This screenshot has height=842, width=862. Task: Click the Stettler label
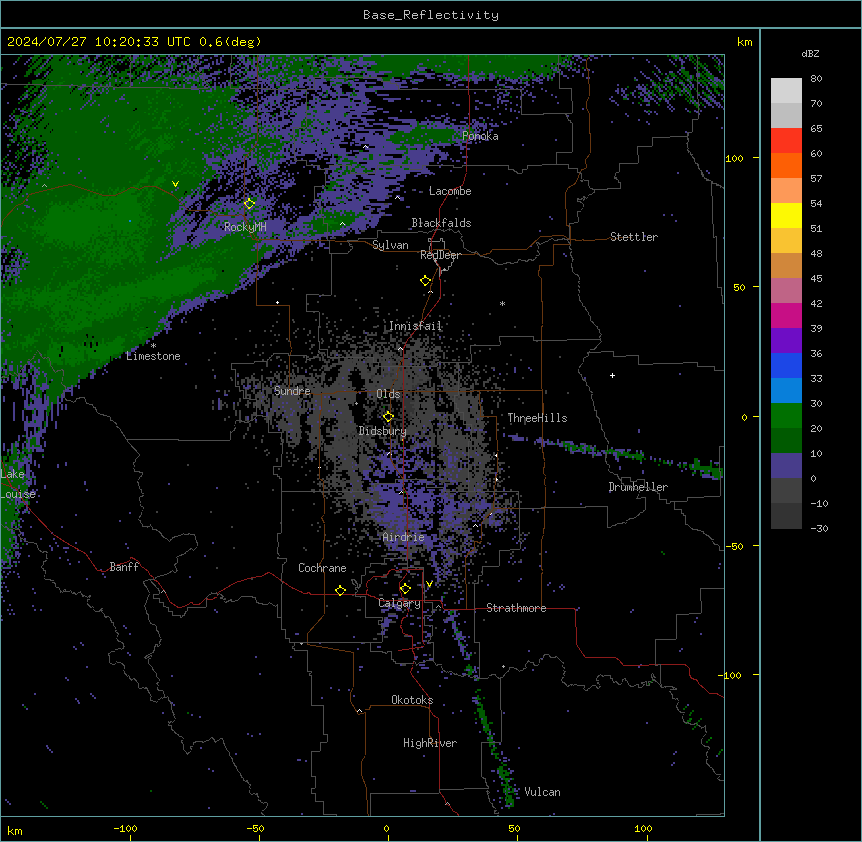(634, 237)
